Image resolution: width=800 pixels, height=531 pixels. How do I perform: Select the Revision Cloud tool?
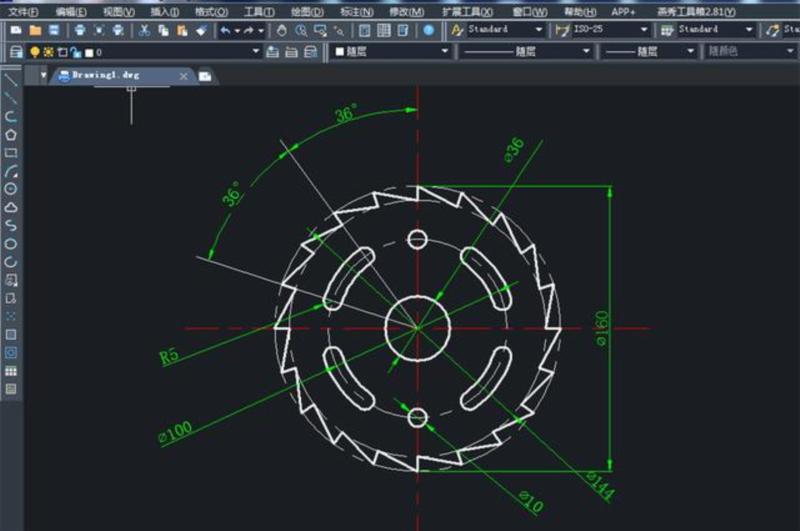coord(11,207)
